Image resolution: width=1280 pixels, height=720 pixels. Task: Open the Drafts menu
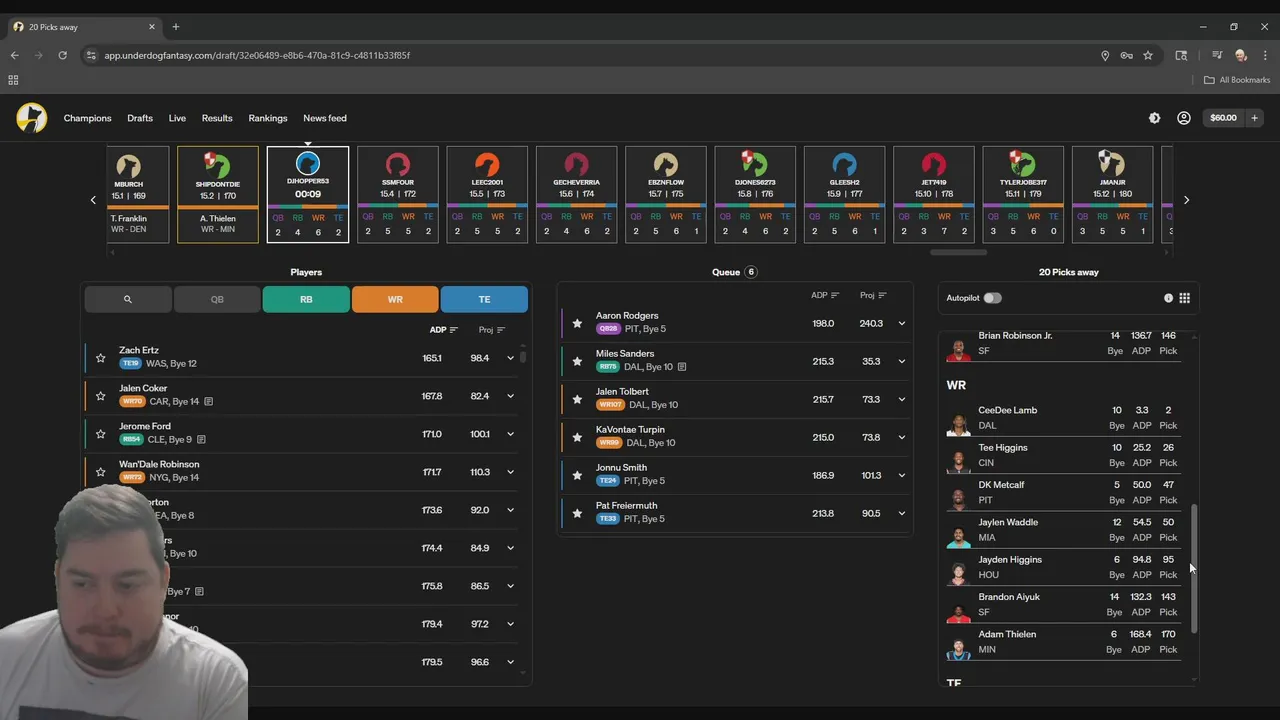140,118
